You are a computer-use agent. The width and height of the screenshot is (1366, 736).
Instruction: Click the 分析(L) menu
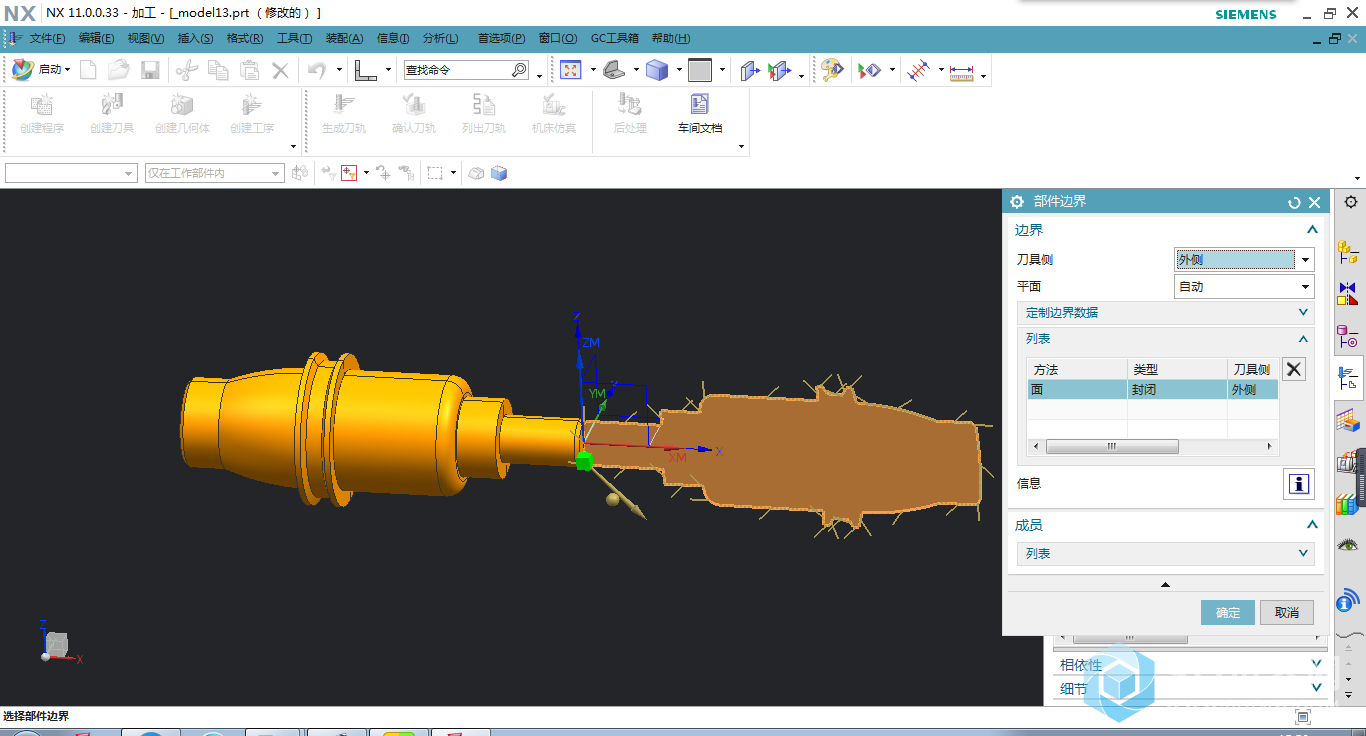coord(441,38)
